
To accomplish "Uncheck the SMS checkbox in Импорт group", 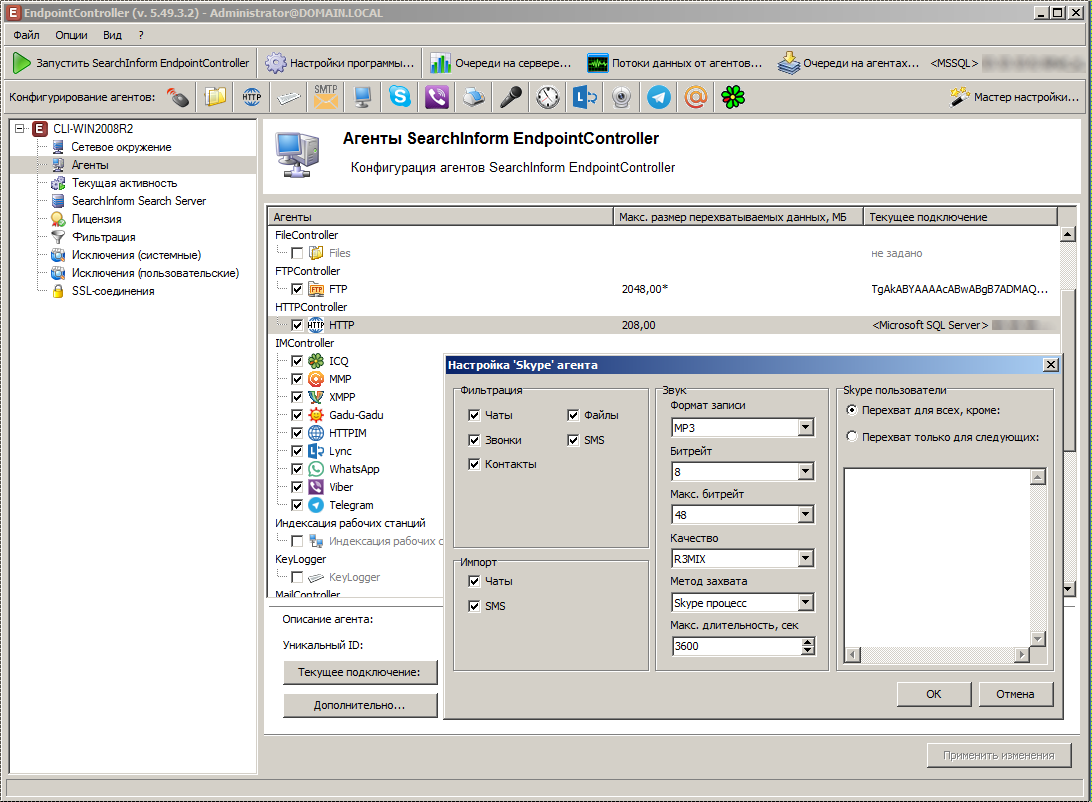I will (x=474, y=606).
